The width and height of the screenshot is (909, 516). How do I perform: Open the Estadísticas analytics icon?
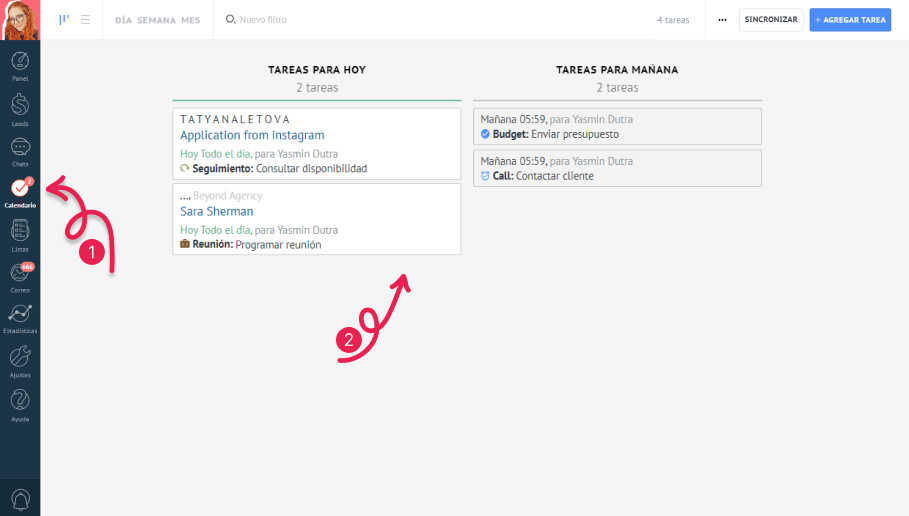pos(20,314)
